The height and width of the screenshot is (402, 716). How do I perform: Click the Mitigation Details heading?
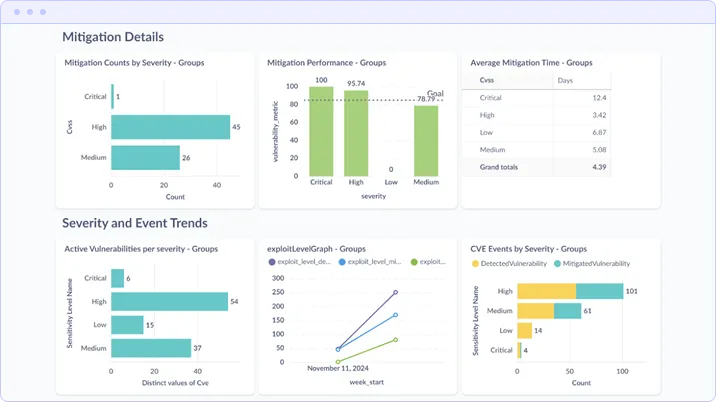point(113,37)
